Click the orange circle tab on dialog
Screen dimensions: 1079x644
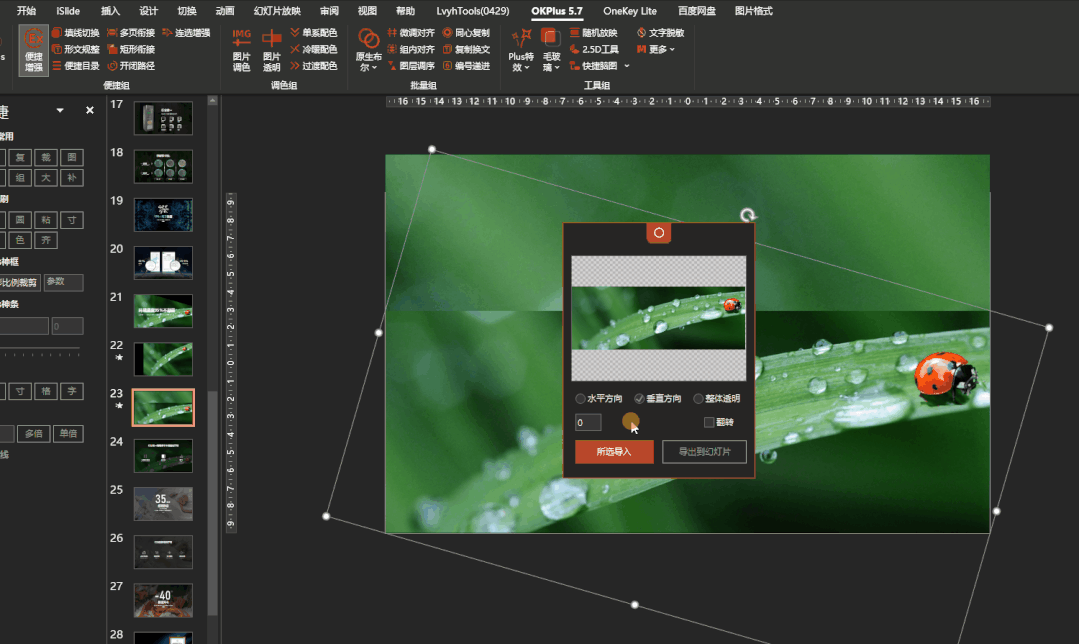[x=659, y=233]
